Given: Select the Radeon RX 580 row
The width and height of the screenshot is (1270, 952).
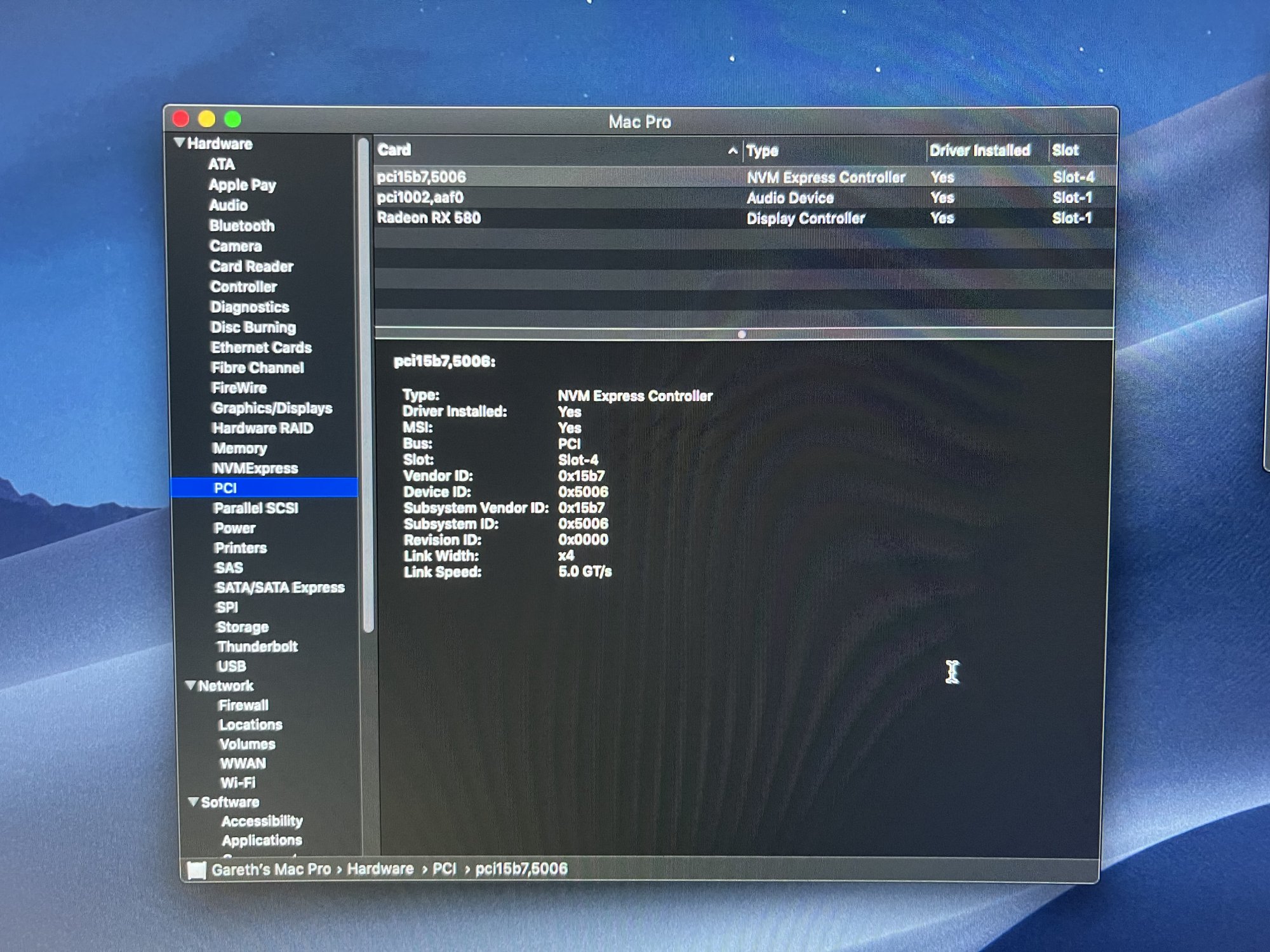Looking at the screenshot, I should 429,218.
